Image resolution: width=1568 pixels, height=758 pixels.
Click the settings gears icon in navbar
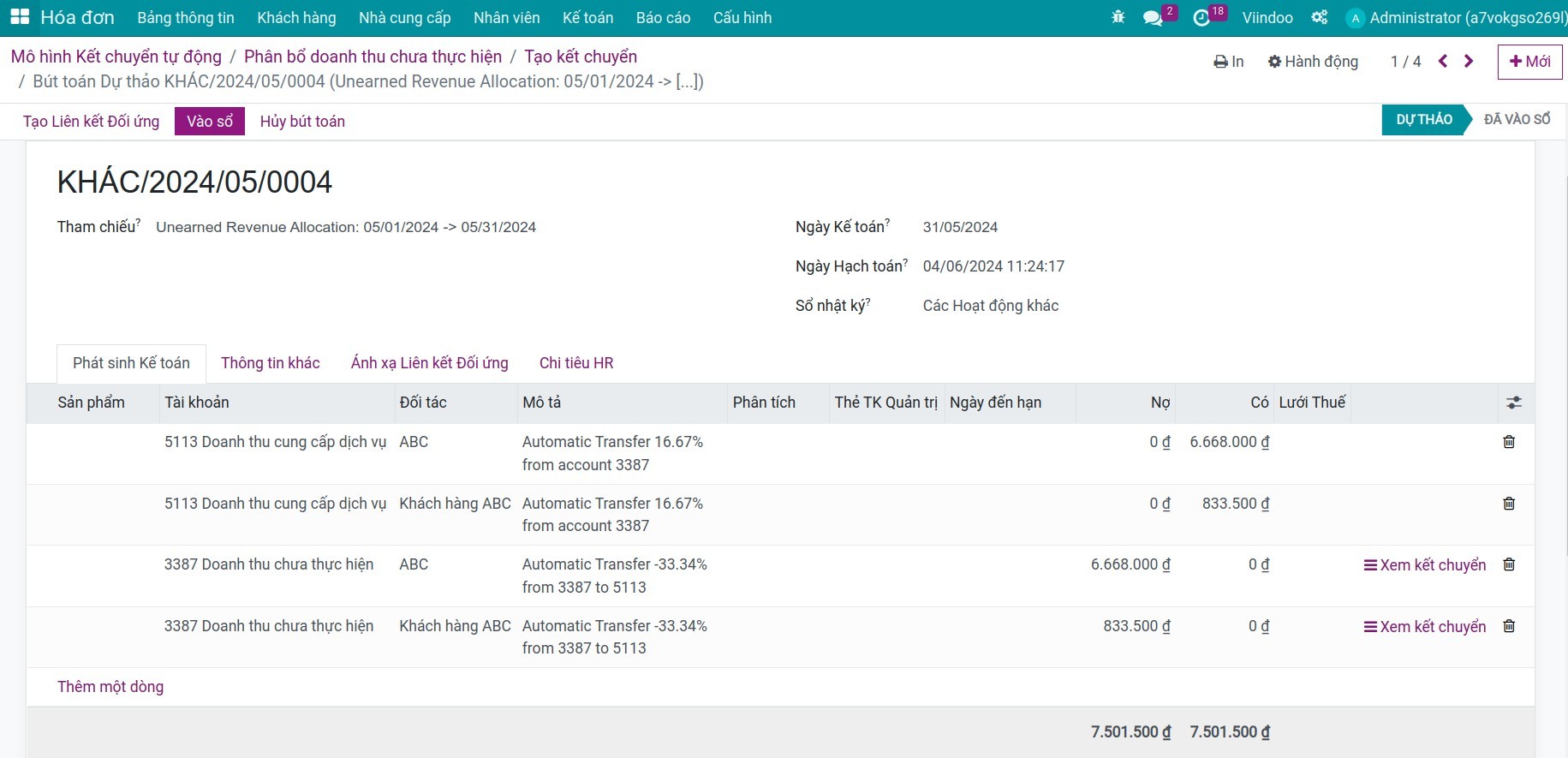click(x=1320, y=17)
